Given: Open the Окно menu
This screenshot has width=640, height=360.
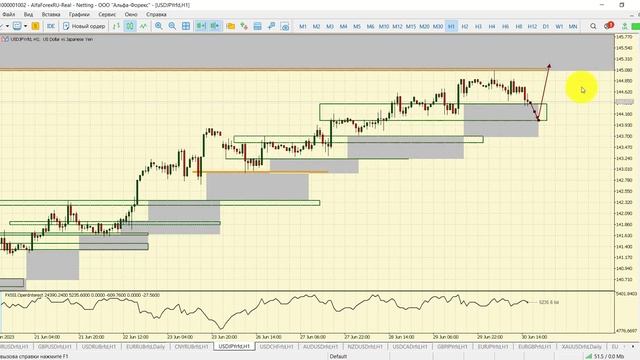Looking at the screenshot, I should 131,14.
